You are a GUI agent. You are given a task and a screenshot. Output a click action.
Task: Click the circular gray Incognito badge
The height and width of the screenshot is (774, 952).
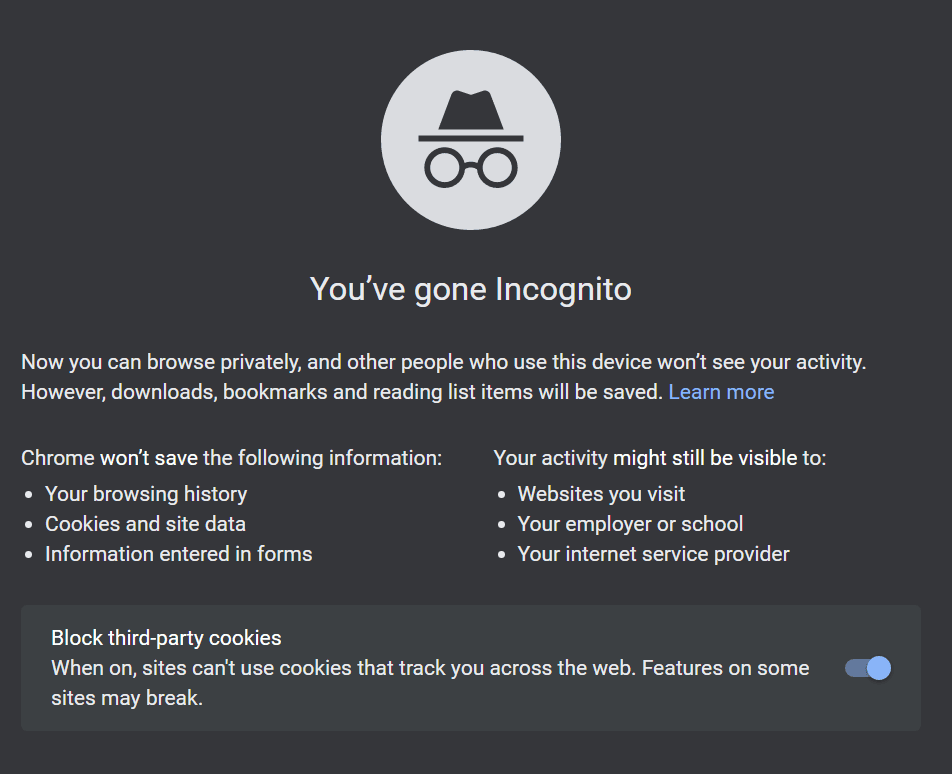coord(470,140)
